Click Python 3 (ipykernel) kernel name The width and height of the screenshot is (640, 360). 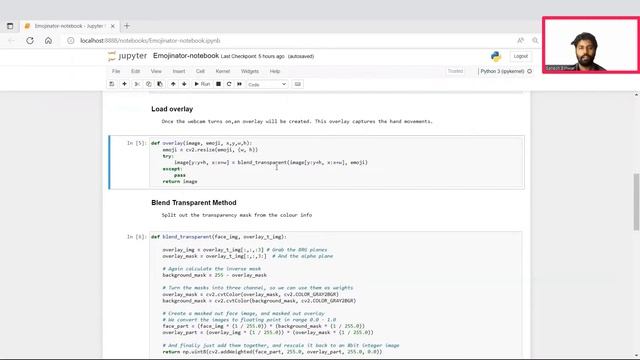(x=502, y=71)
